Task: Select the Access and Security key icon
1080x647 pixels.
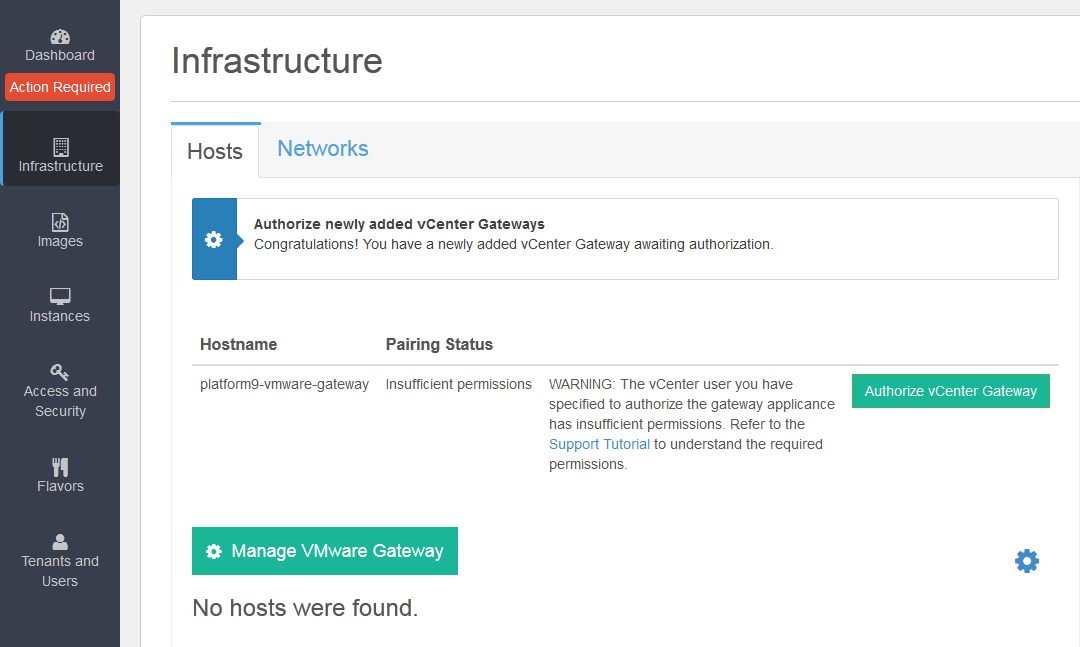Action: click(x=60, y=372)
